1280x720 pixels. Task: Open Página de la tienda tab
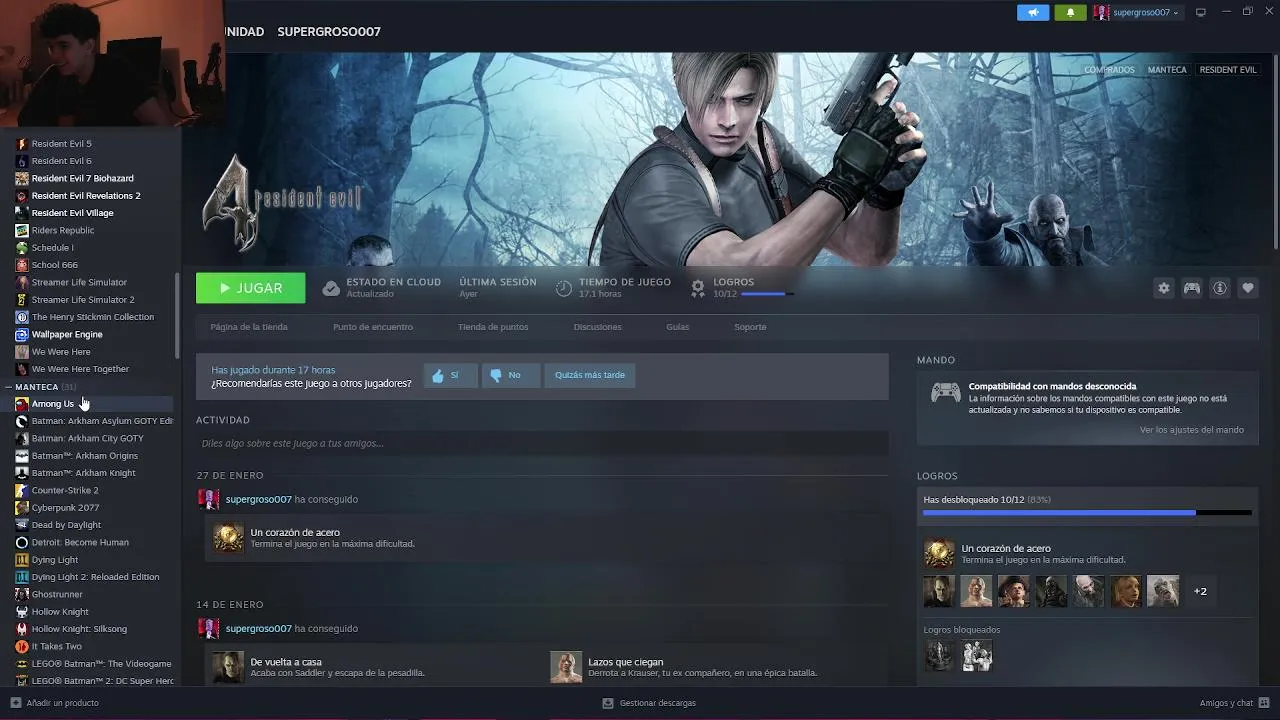pos(249,327)
